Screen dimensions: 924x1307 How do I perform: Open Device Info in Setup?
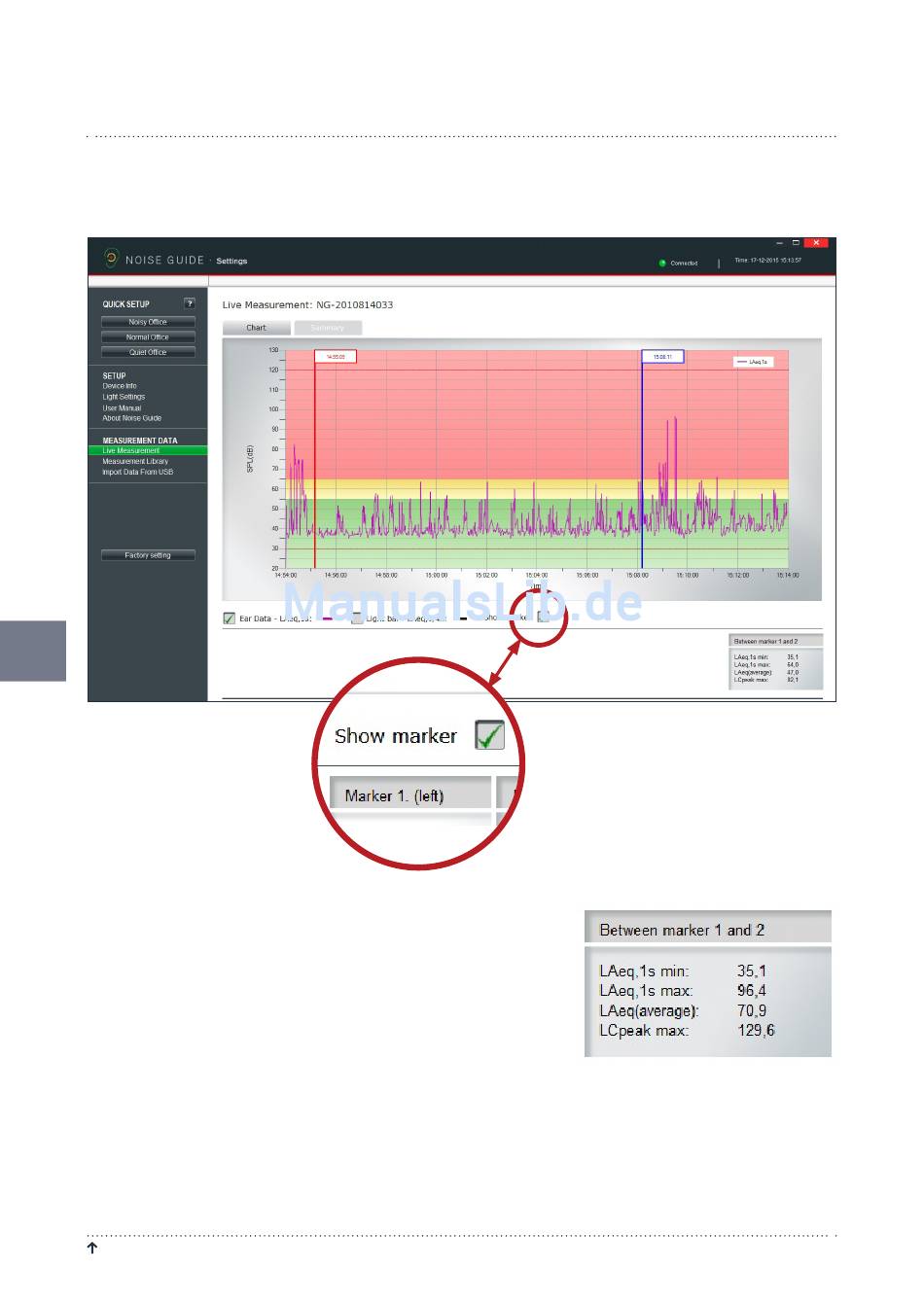120,386
